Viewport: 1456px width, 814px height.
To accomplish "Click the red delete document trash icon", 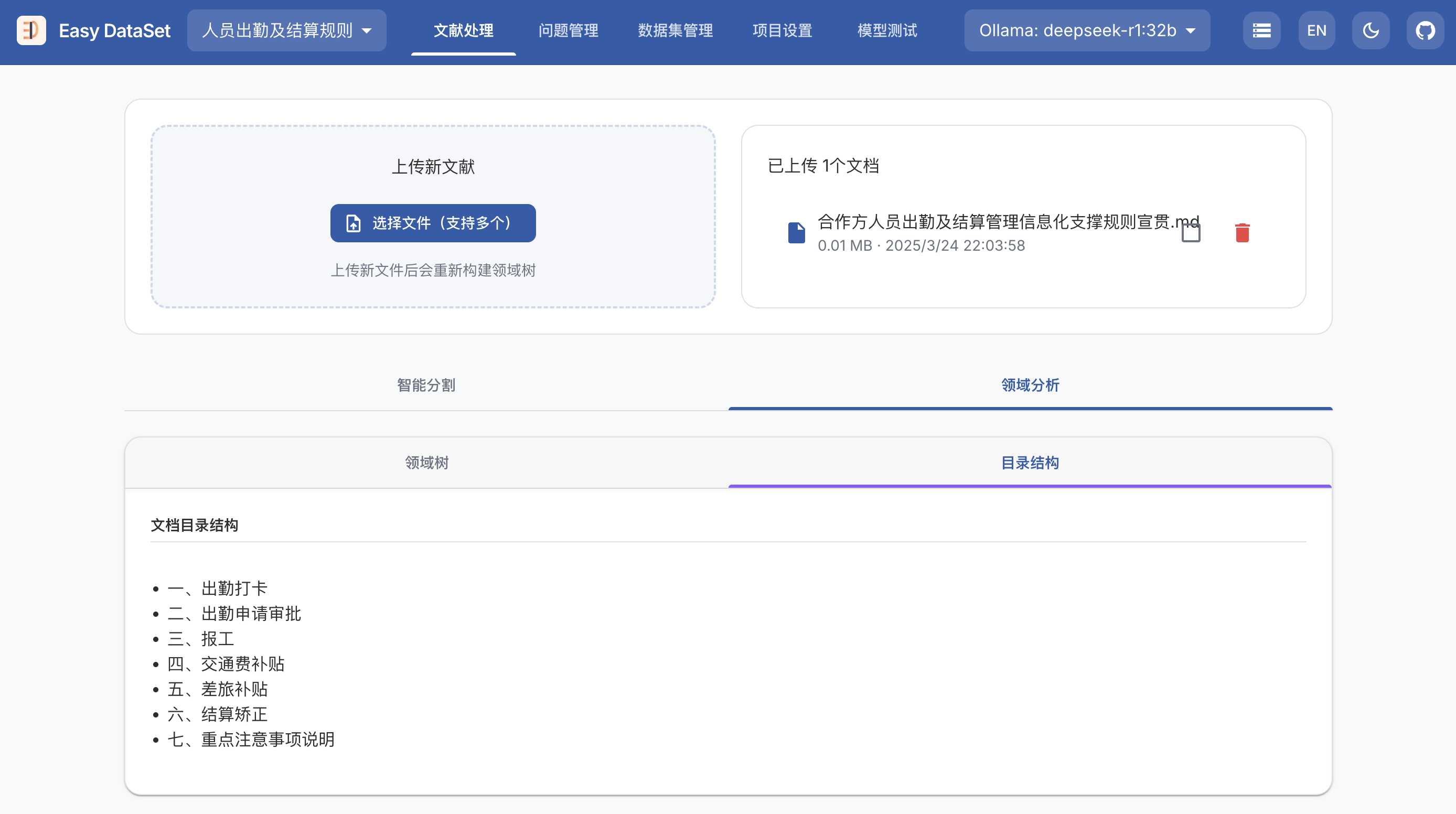I will click(1242, 233).
